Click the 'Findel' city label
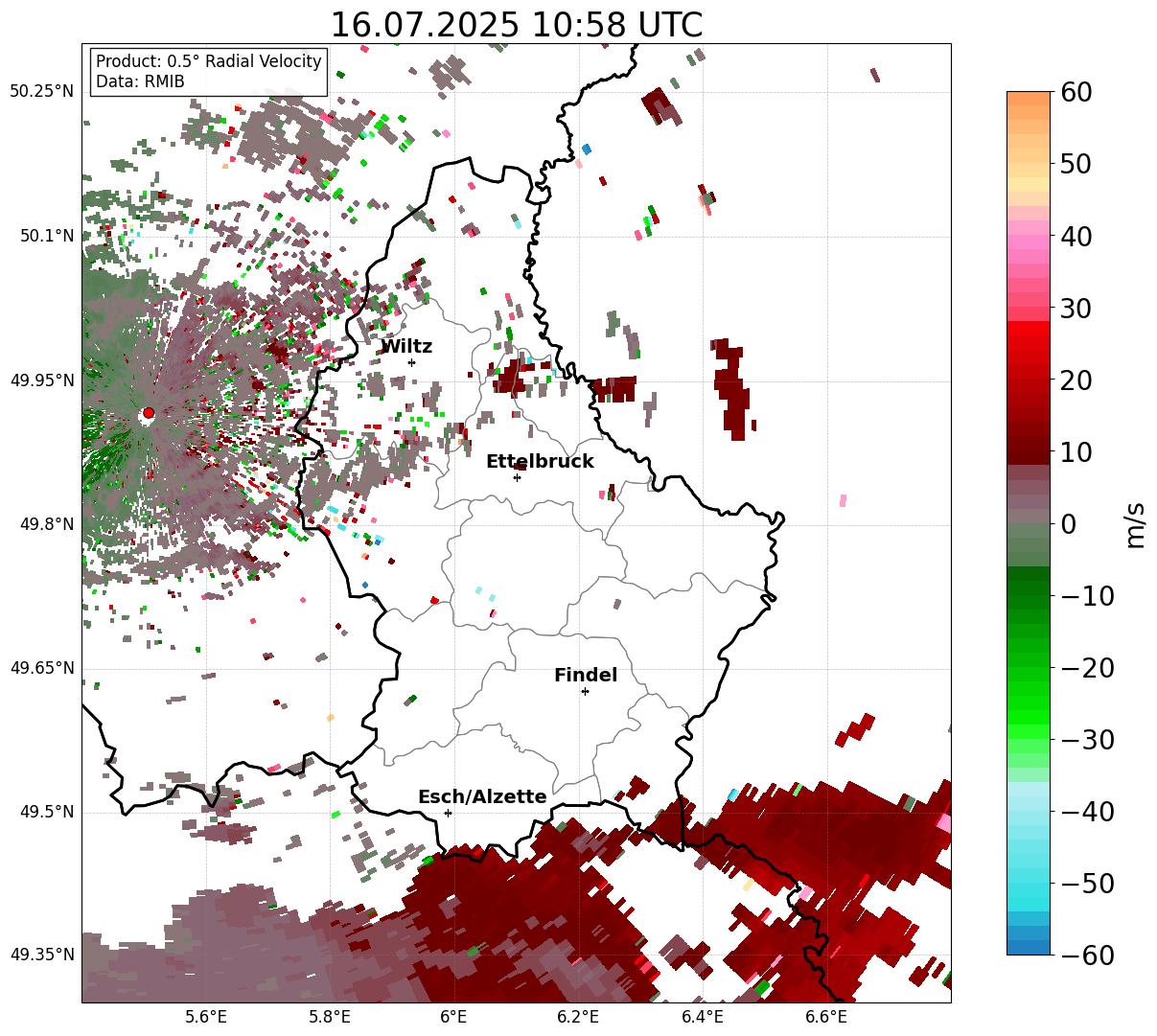The image size is (1157, 1036). (x=586, y=676)
